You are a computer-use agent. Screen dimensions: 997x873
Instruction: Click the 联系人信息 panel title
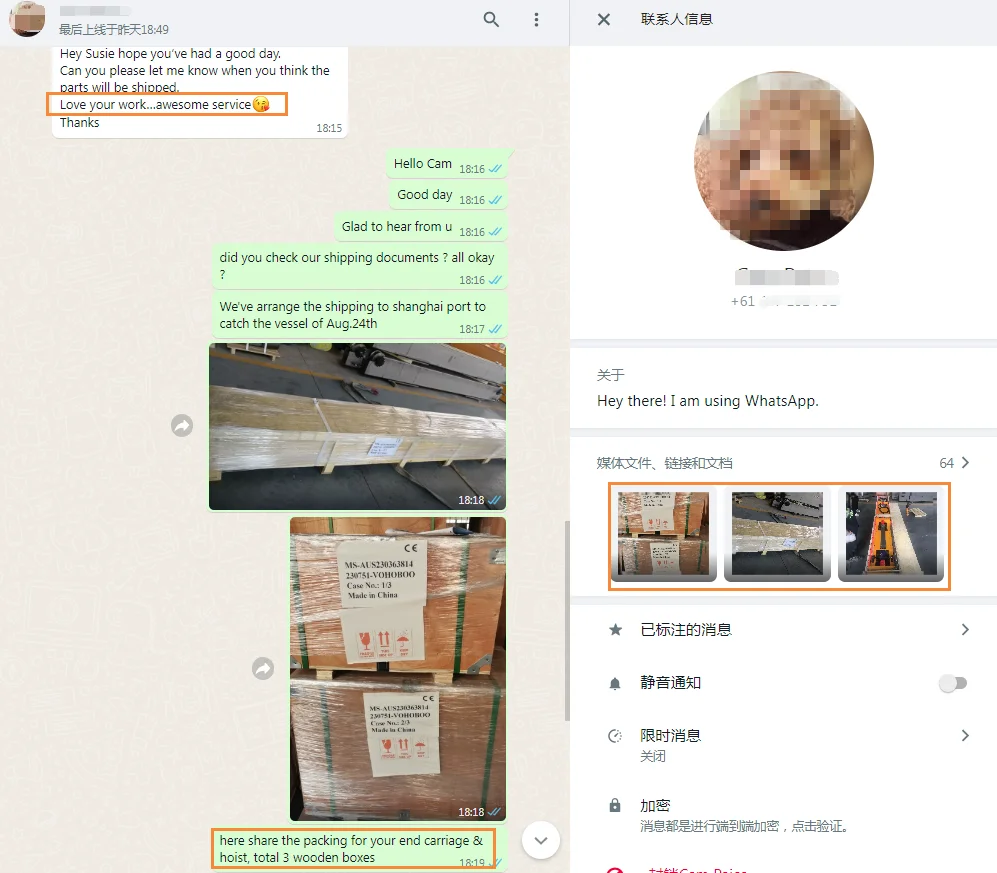click(x=677, y=20)
